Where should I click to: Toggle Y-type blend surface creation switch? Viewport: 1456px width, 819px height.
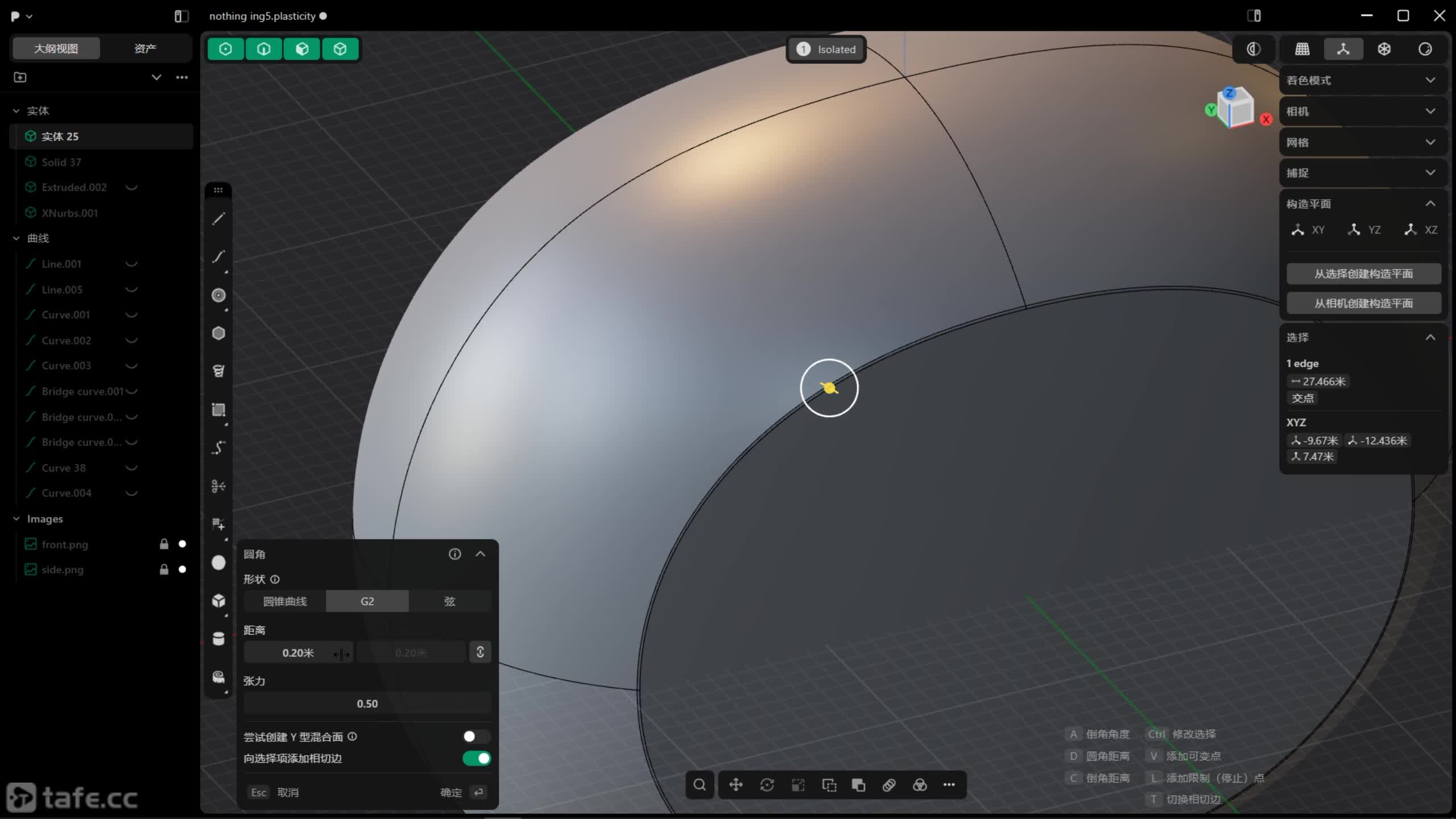[x=476, y=737]
